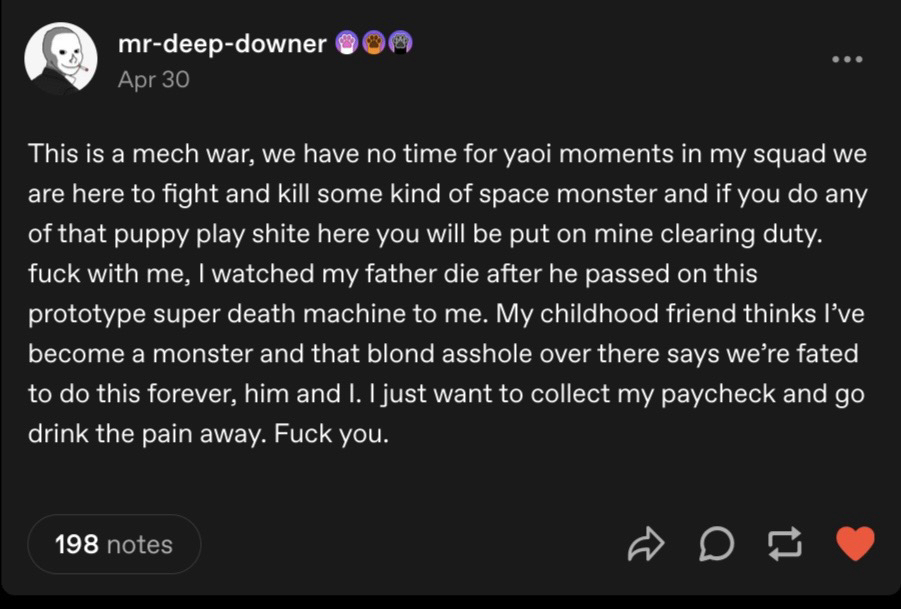Open the 198 notes button
Screen dimensions: 901x609
(114, 544)
